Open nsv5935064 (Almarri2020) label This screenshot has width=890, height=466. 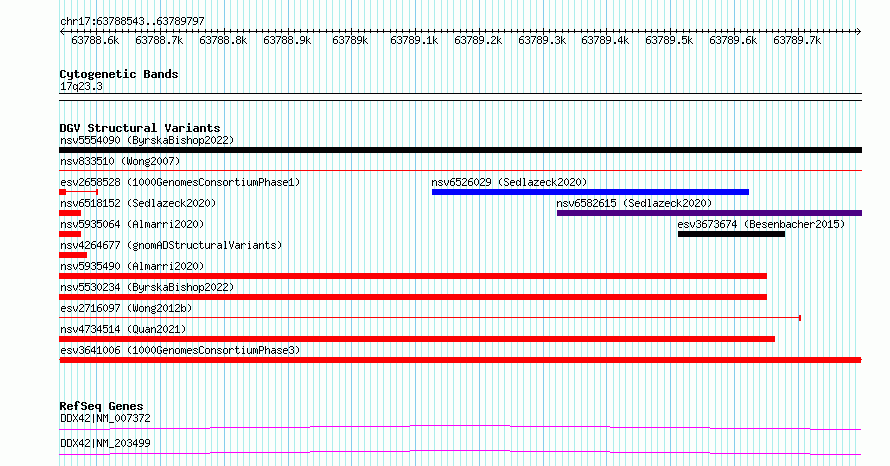click(x=132, y=224)
